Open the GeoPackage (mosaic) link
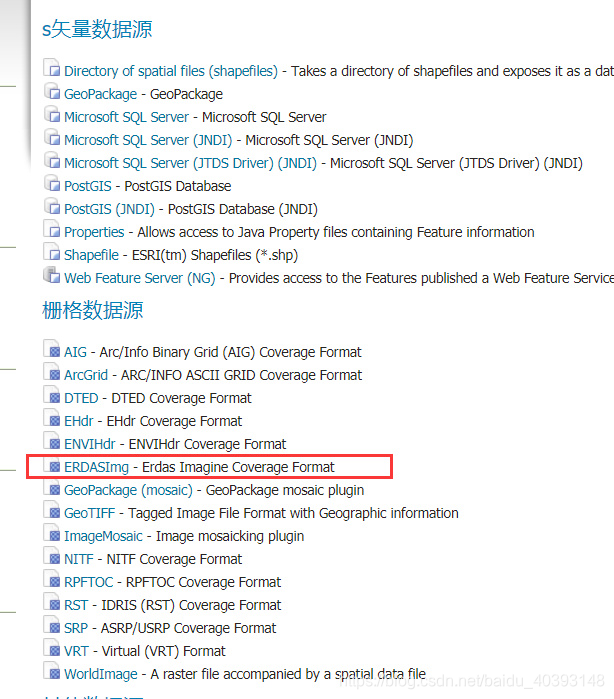The height and width of the screenshot is (699, 614). (x=128, y=491)
